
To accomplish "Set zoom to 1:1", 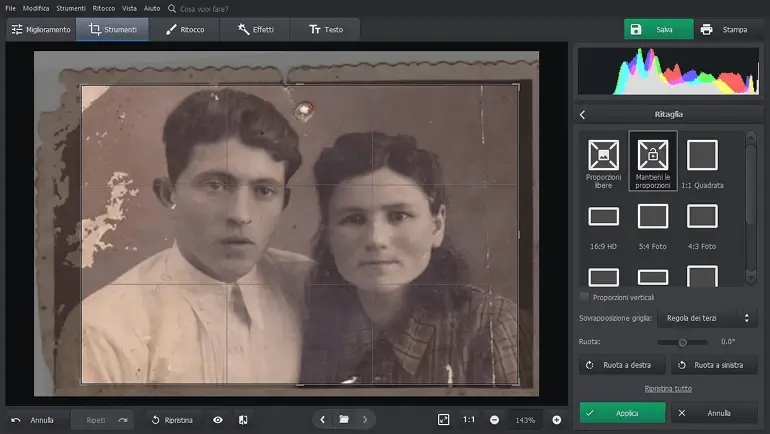I will pos(469,419).
